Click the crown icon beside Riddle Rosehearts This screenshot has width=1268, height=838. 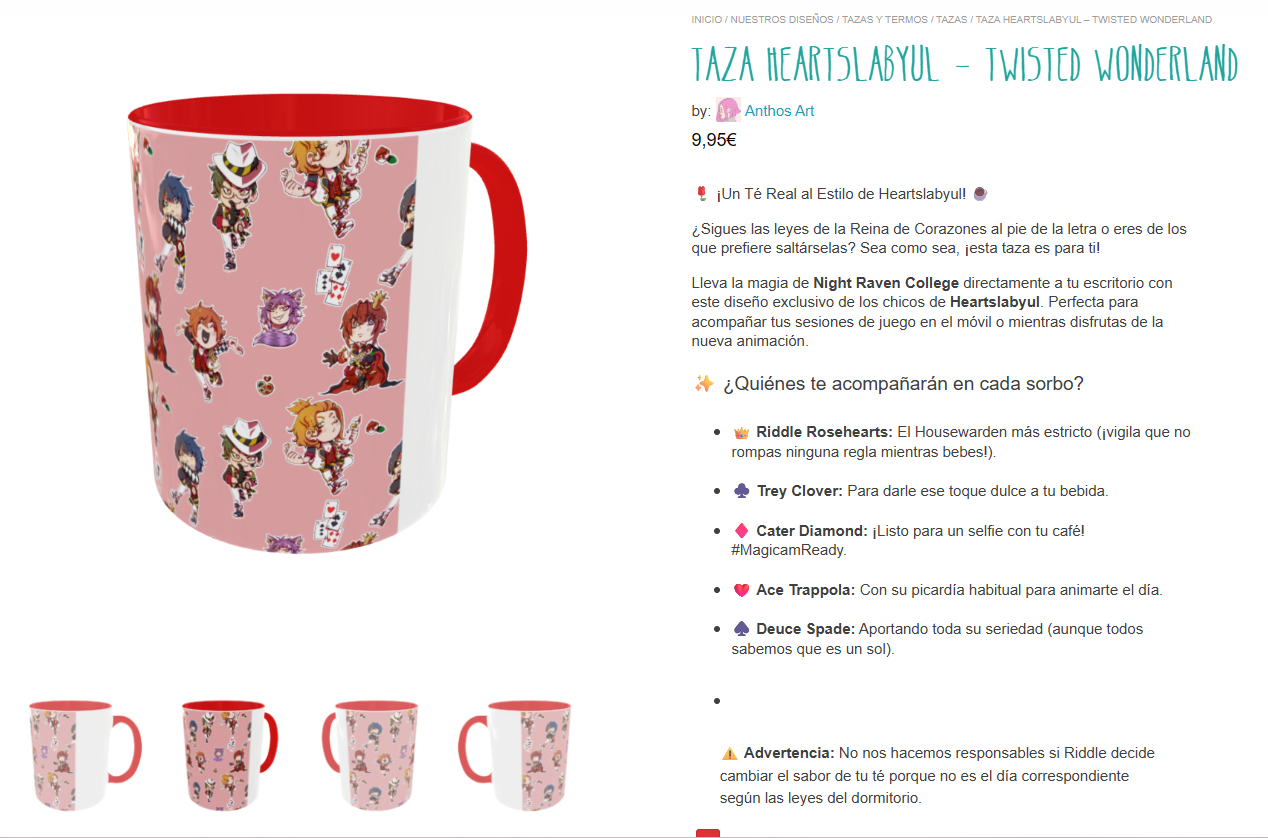click(x=741, y=433)
